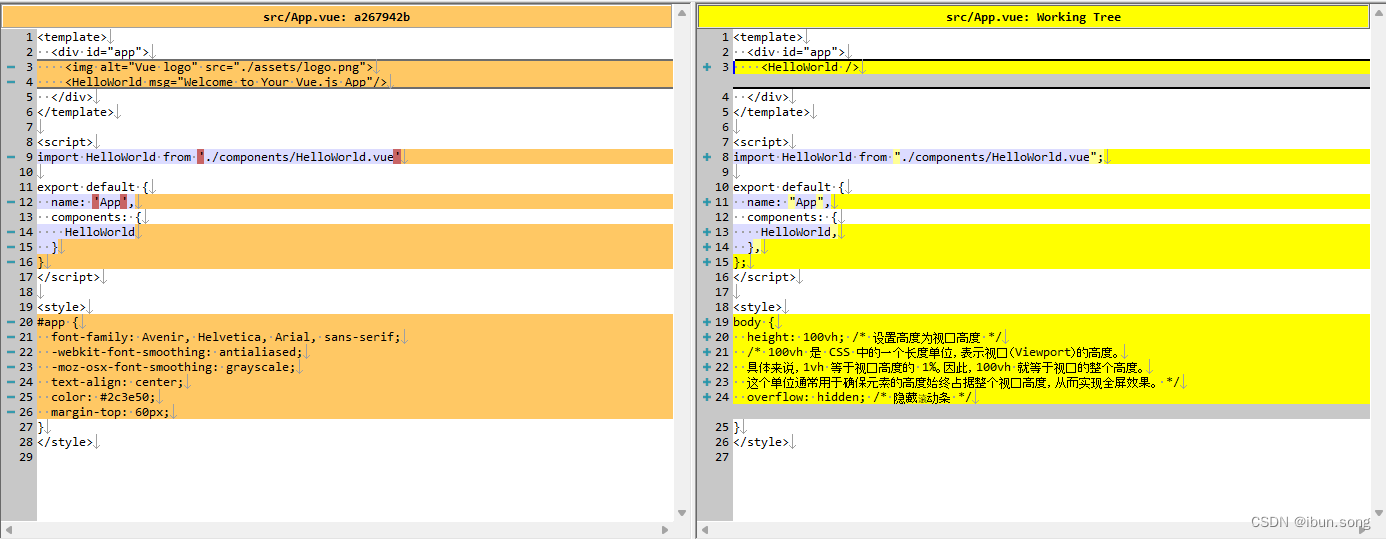The width and height of the screenshot is (1386, 539).
Task: Click 'font-family: Avenir, Helvetica' line
Action: click(x=355, y=337)
